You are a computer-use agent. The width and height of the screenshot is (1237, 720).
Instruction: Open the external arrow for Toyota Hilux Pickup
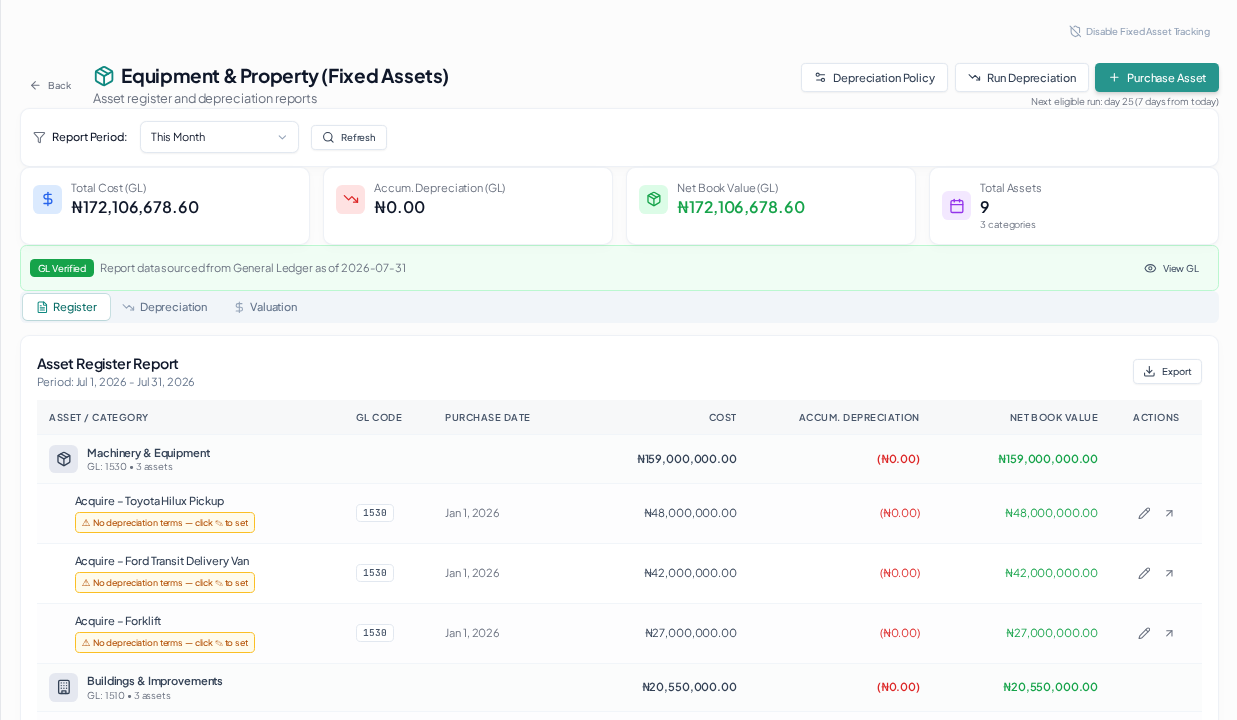pyautogui.click(x=1169, y=513)
